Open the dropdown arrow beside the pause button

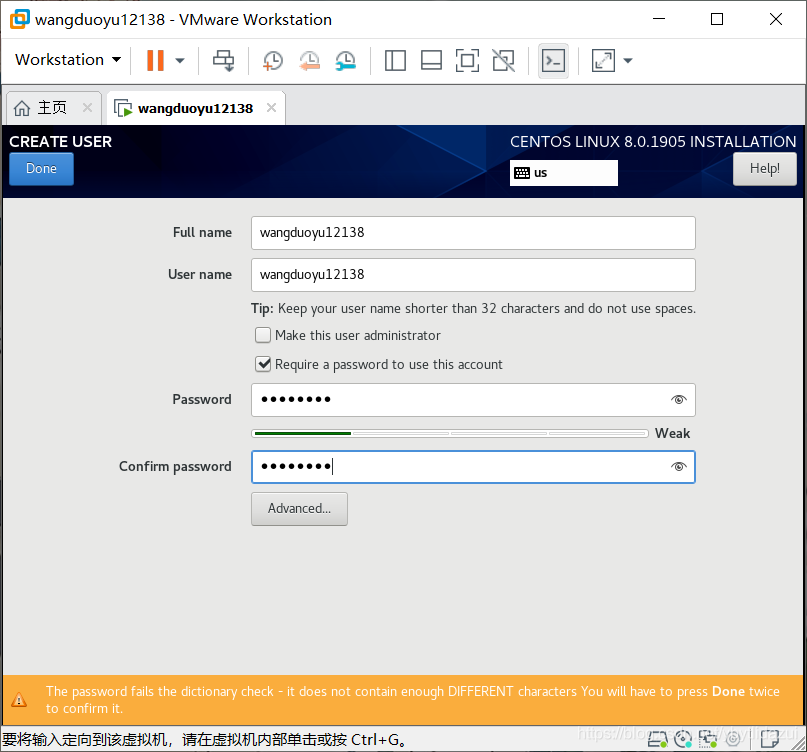(x=180, y=60)
